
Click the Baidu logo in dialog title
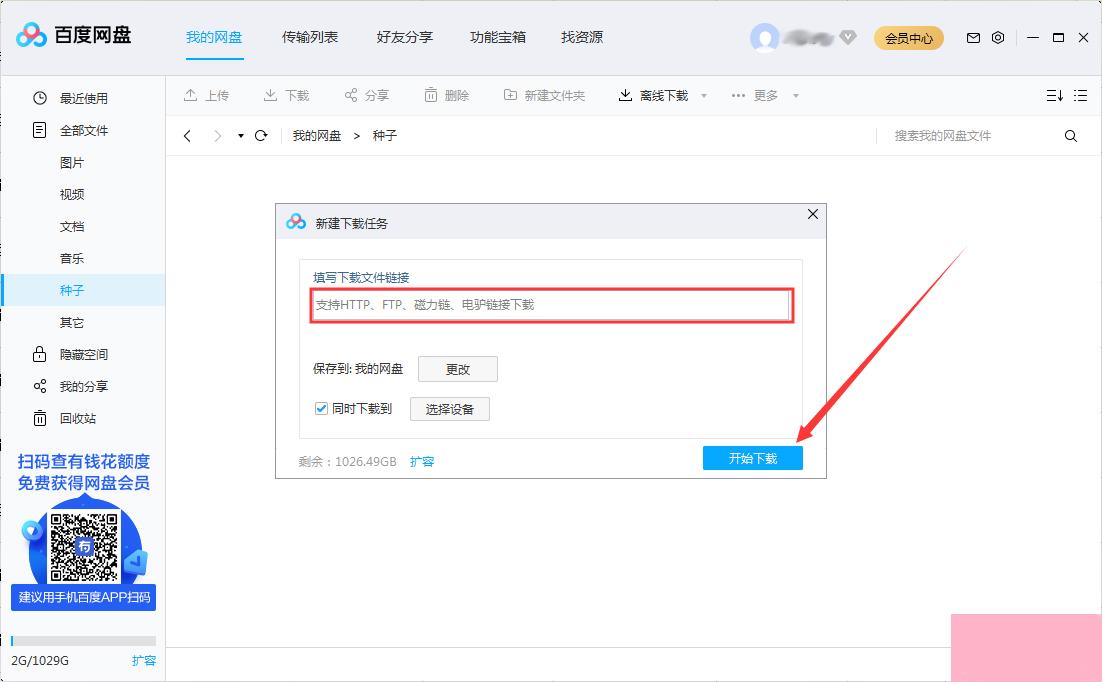click(296, 222)
